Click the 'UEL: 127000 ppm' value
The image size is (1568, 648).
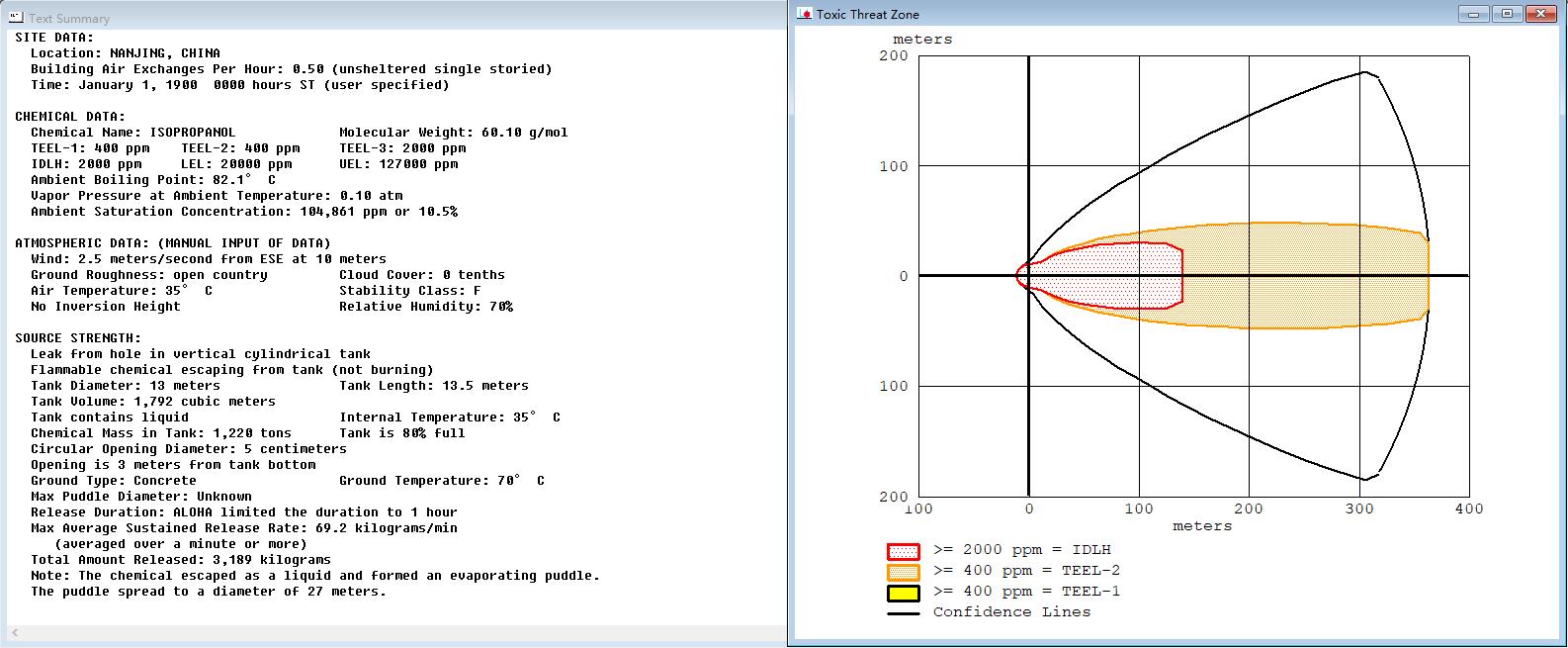[x=398, y=164]
